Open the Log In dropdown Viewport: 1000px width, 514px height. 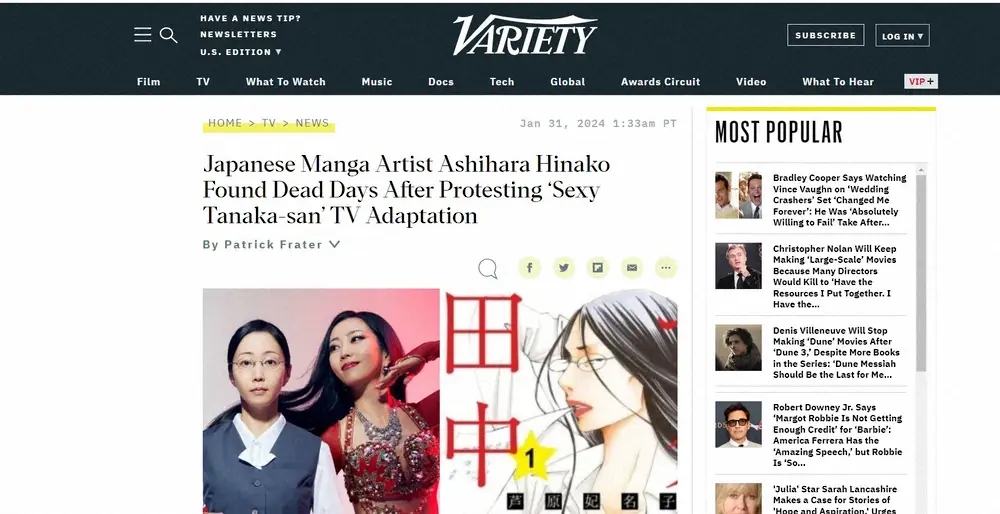902,36
